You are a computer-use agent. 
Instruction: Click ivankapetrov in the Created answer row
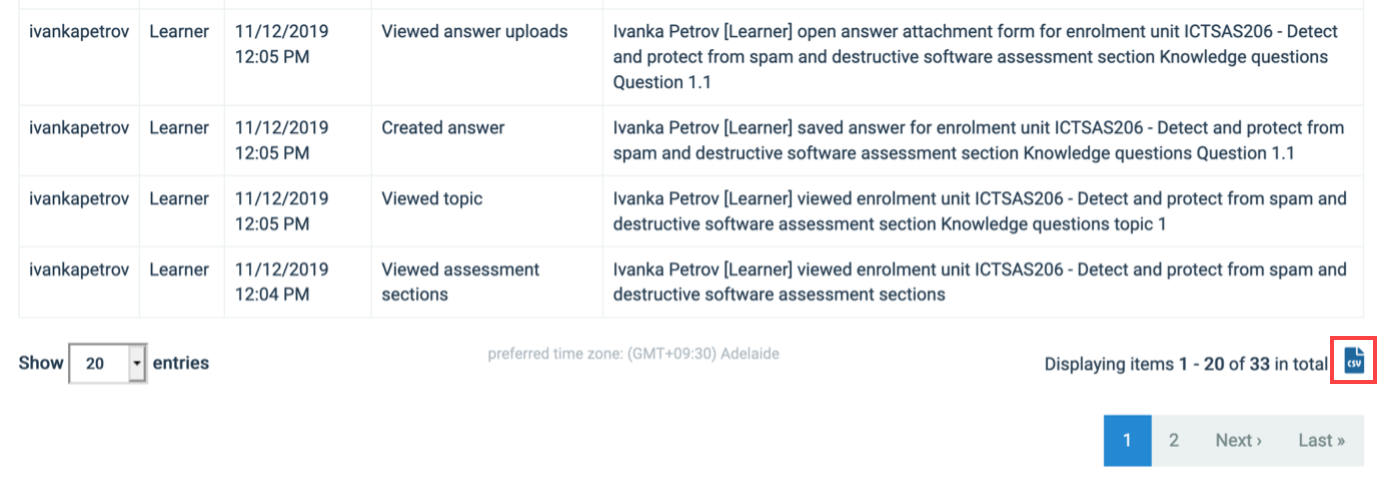pyautogui.click(x=79, y=127)
